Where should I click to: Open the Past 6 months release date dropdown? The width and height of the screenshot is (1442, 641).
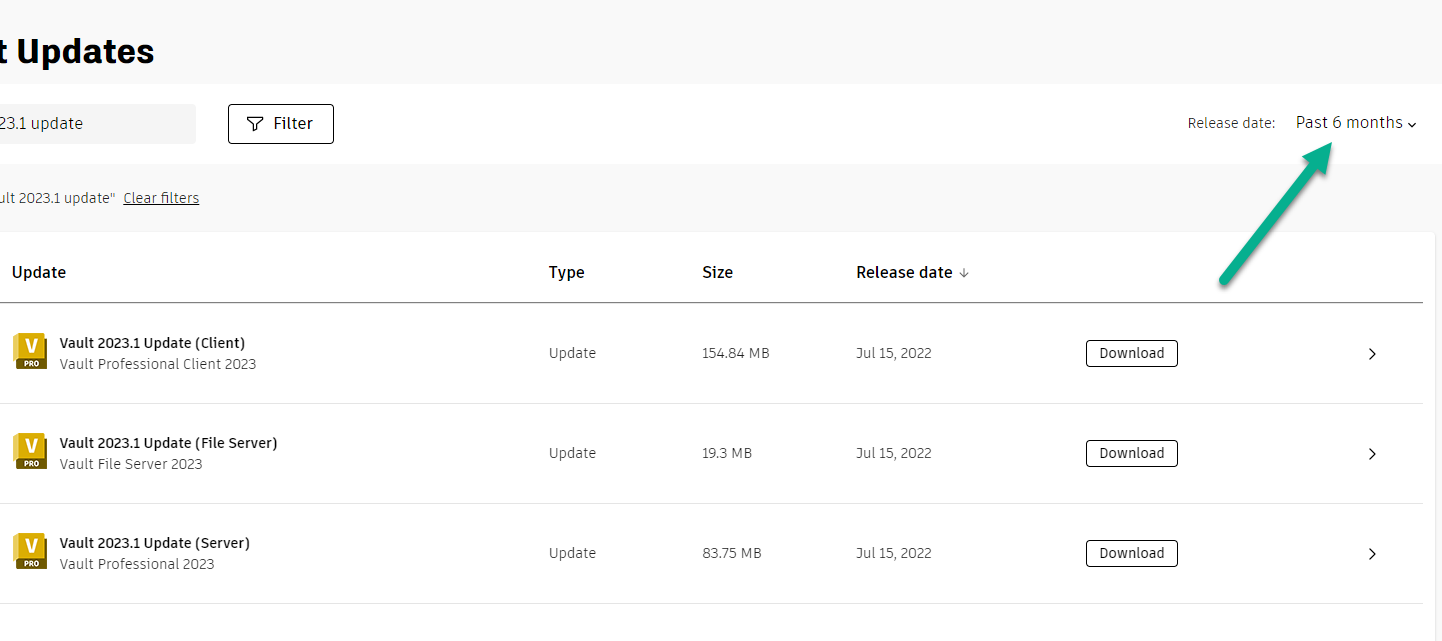[x=1356, y=123]
